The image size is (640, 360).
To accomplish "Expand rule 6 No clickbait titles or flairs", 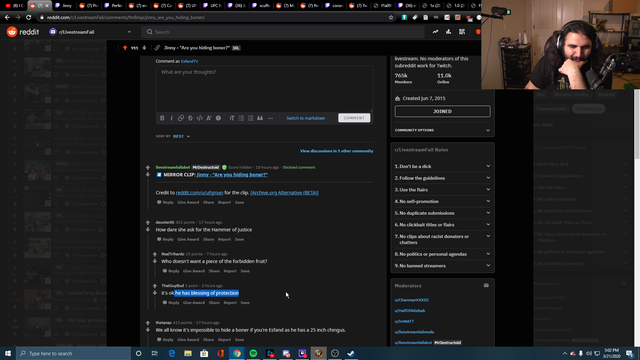I will [442, 224].
